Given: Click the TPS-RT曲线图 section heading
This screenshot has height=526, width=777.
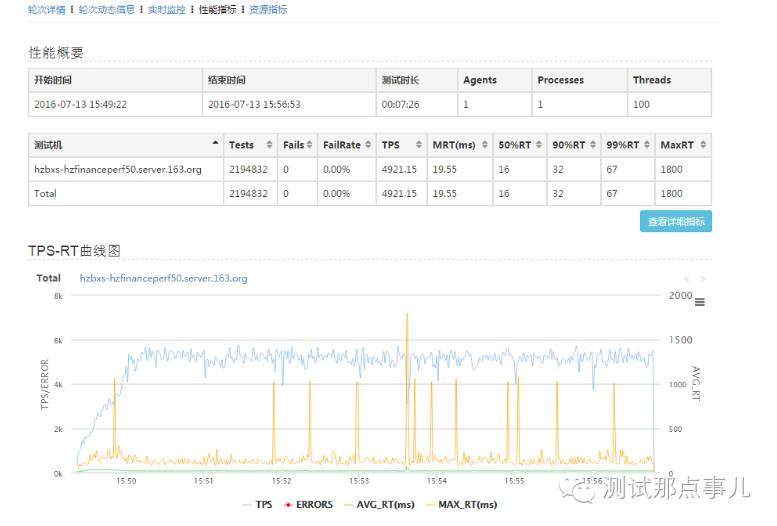Looking at the screenshot, I should 74,250.
